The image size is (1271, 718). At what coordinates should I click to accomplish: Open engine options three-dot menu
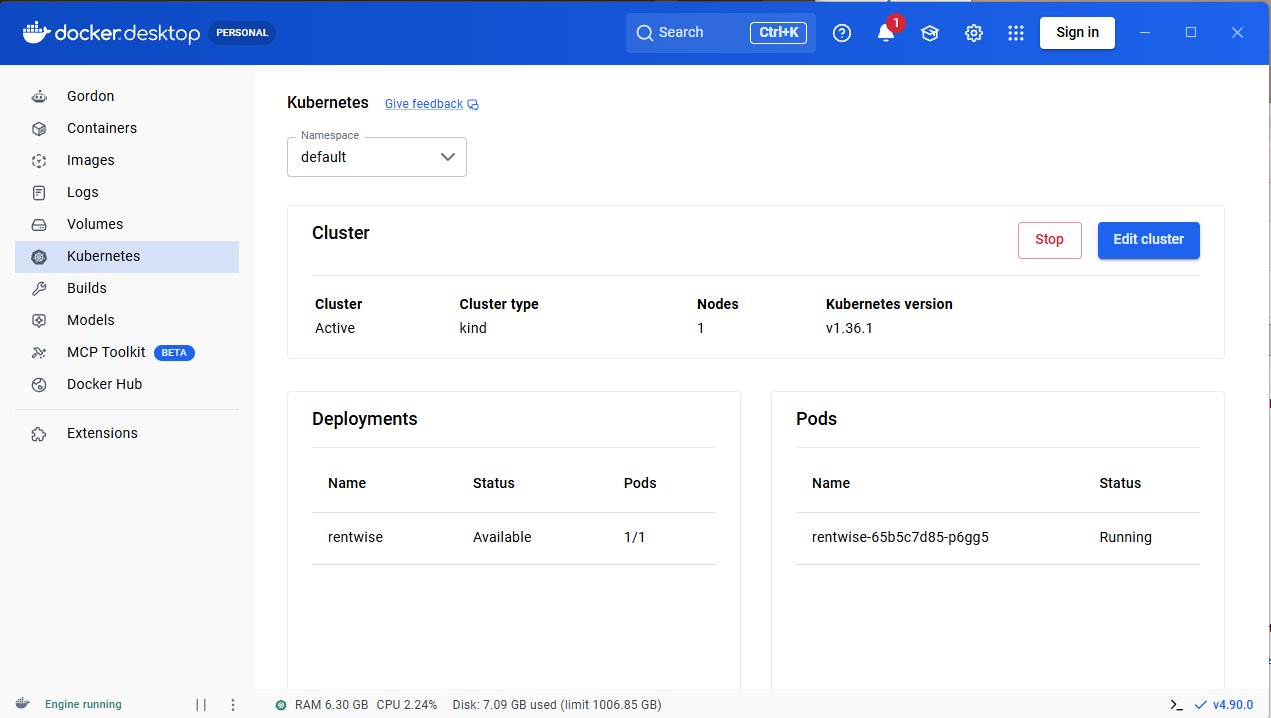(x=233, y=705)
